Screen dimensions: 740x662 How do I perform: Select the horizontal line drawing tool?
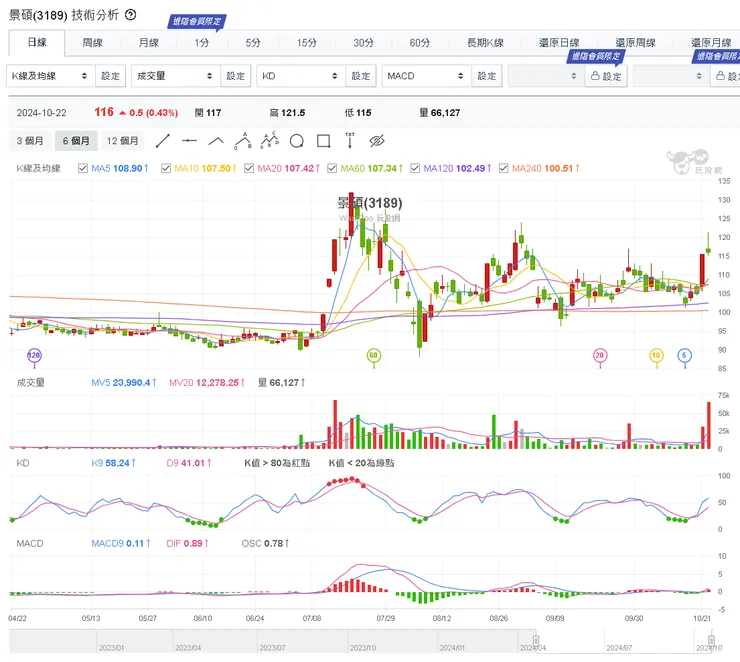click(x=189, y=141)
